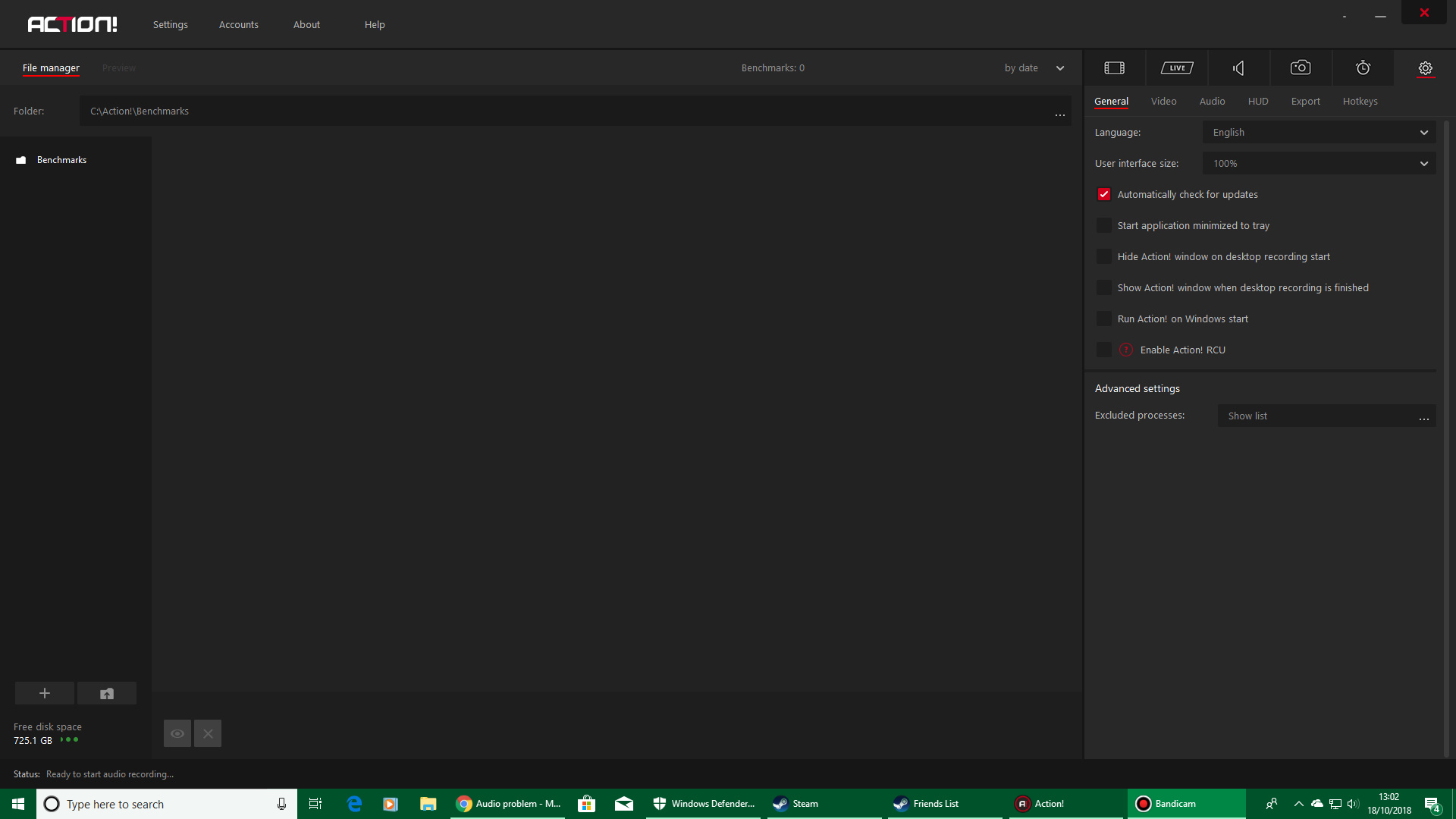Open the Live streaming mode
Screen dimensions: 1456x819
point(1176,67)
